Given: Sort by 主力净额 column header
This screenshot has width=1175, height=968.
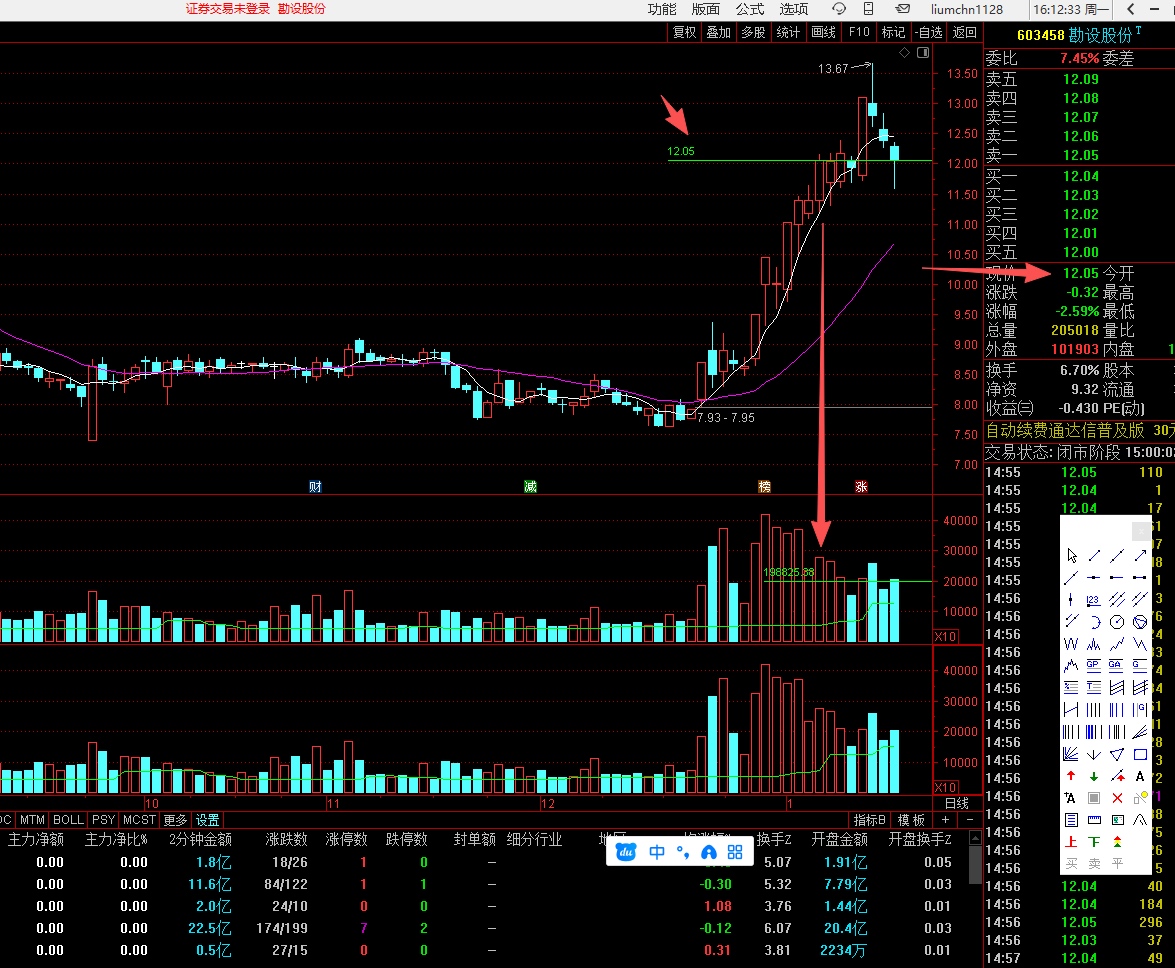Looking at the screenshot, I should point(36,839).
